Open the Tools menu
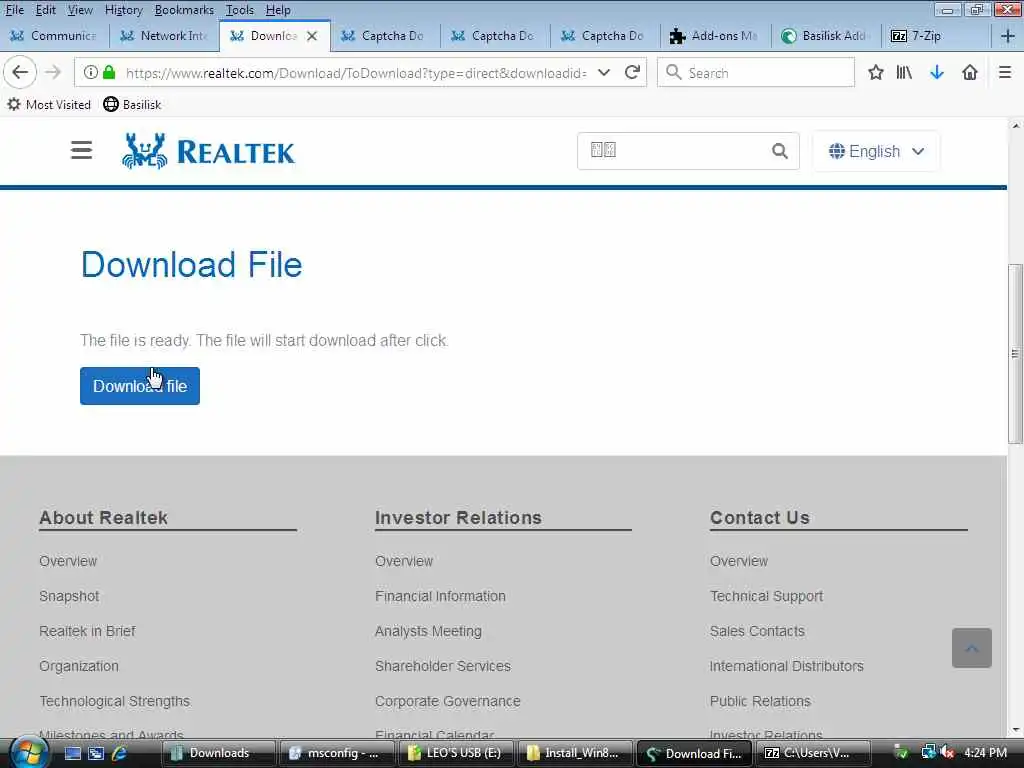Viewport: 1024px width, 768px height. 240,10
